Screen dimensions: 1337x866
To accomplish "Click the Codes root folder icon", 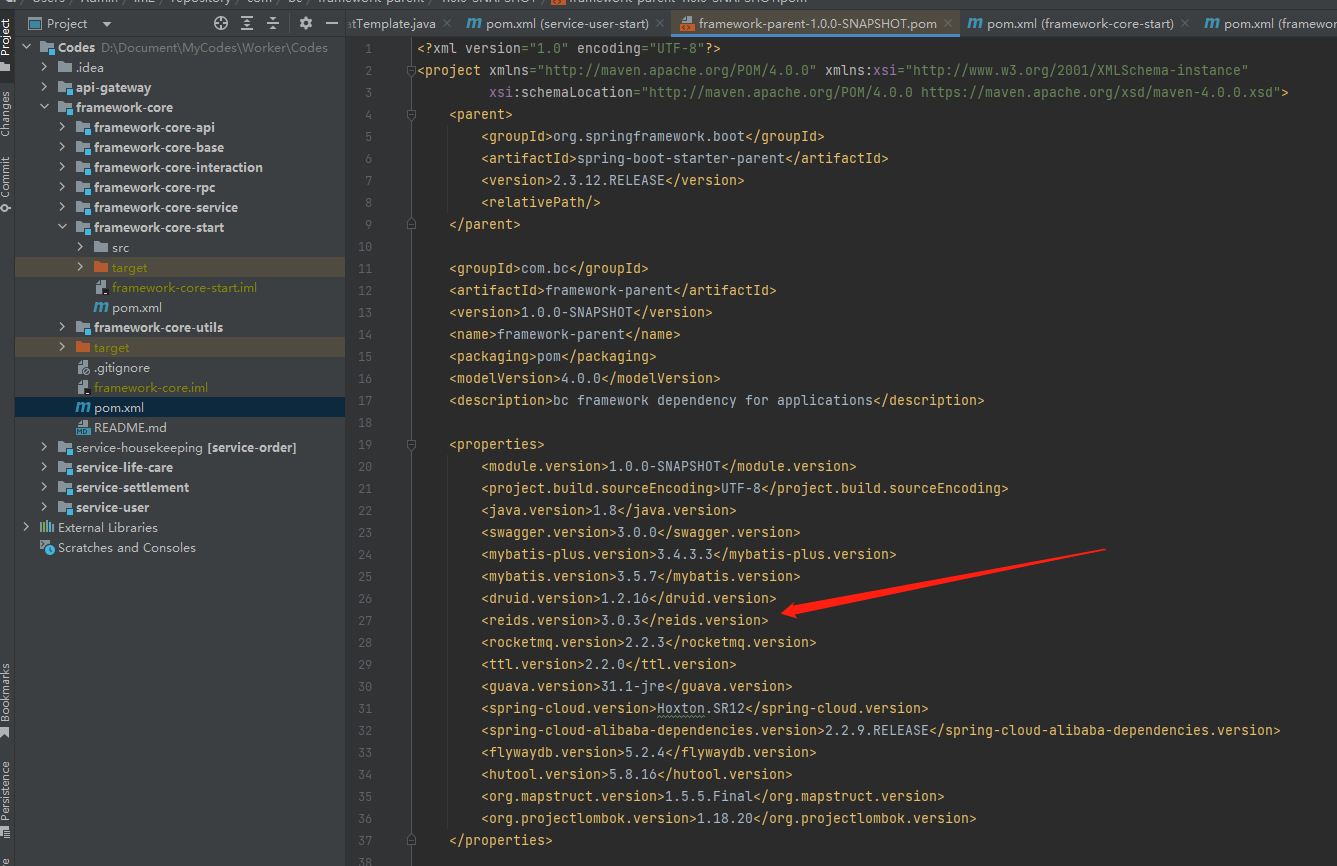I will coord(47,47).
